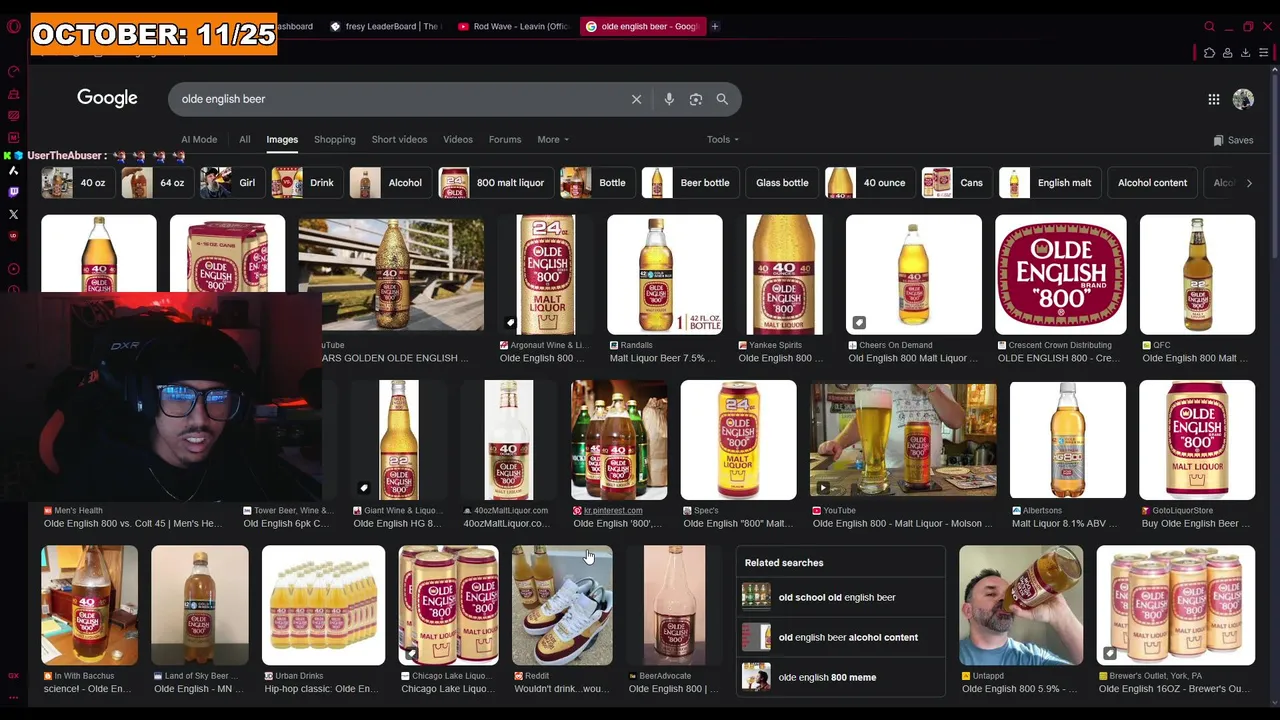This screenshot has height=720, width=1280.
Task: Filter images by 40 oz chip
Action: (77, 183)
